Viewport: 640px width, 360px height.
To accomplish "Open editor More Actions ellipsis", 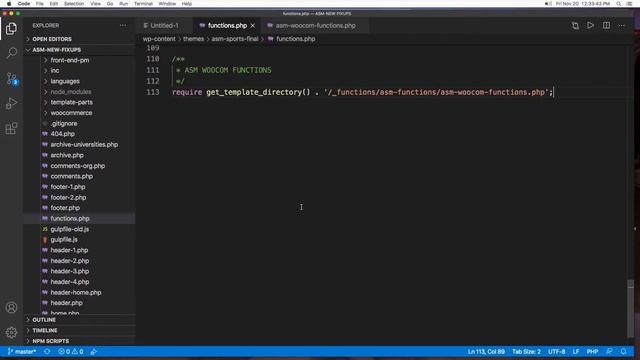I will [x=622, y=25].
